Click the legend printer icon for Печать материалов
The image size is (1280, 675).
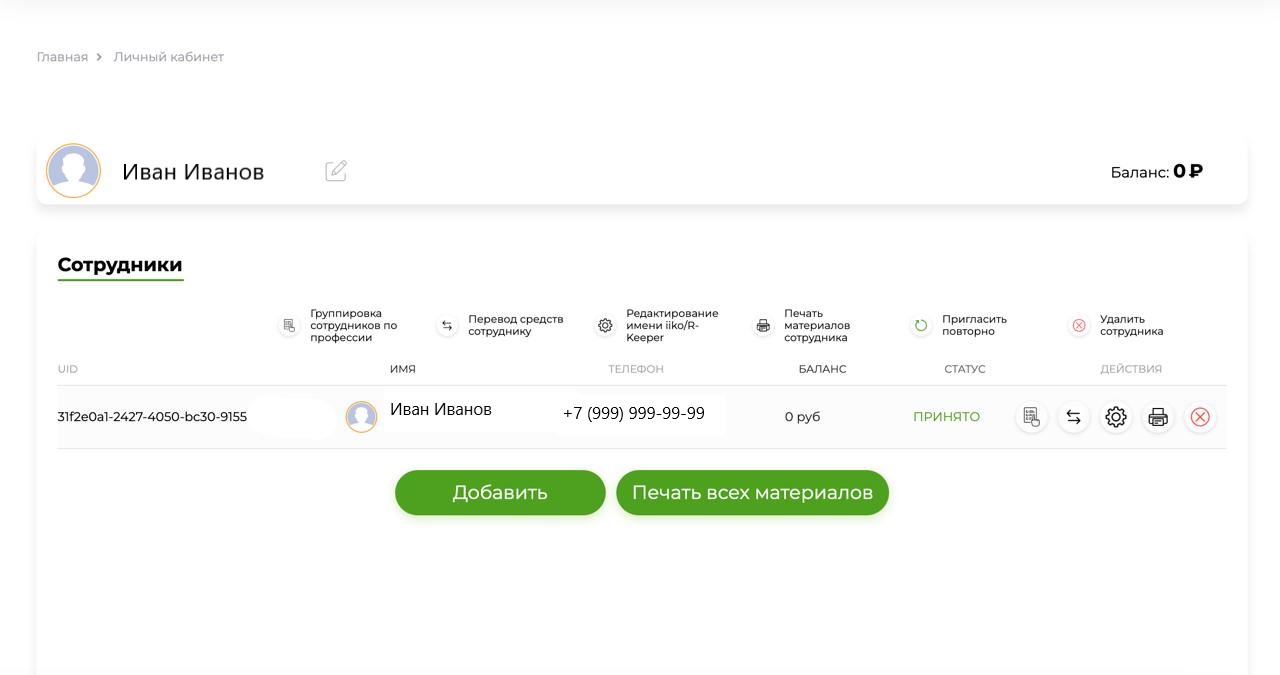763,325
